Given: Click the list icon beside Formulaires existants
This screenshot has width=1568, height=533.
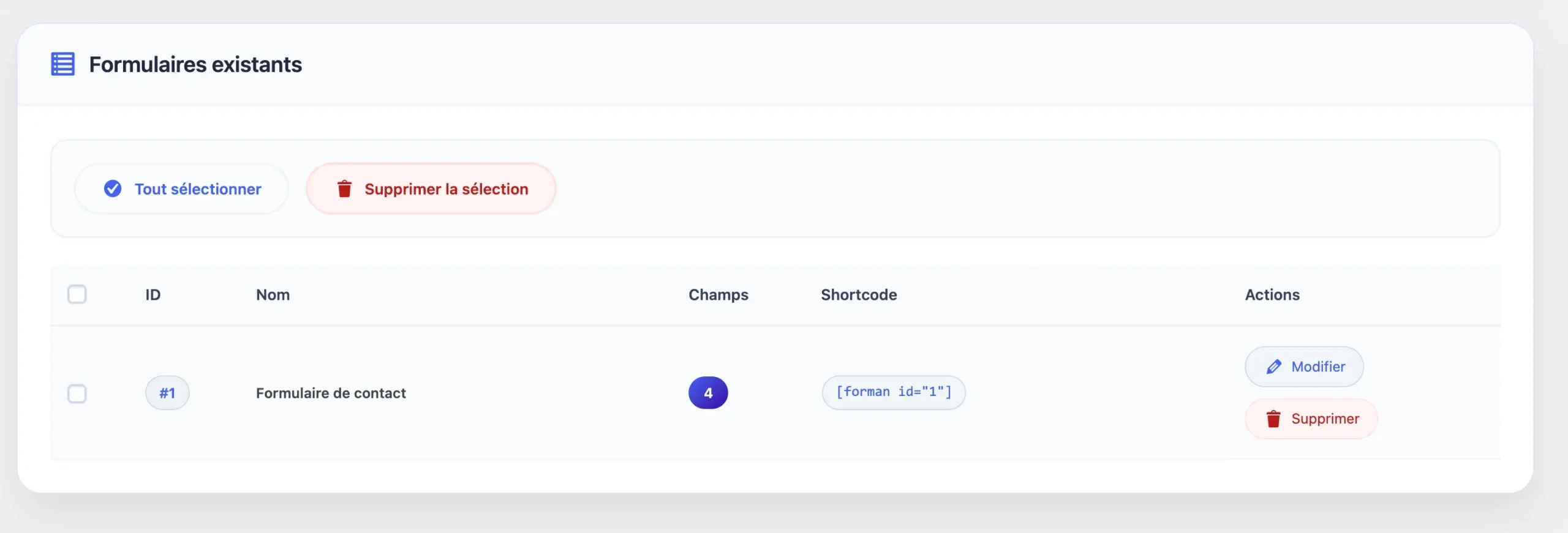Looking at the screenshot, I should 62,64.
